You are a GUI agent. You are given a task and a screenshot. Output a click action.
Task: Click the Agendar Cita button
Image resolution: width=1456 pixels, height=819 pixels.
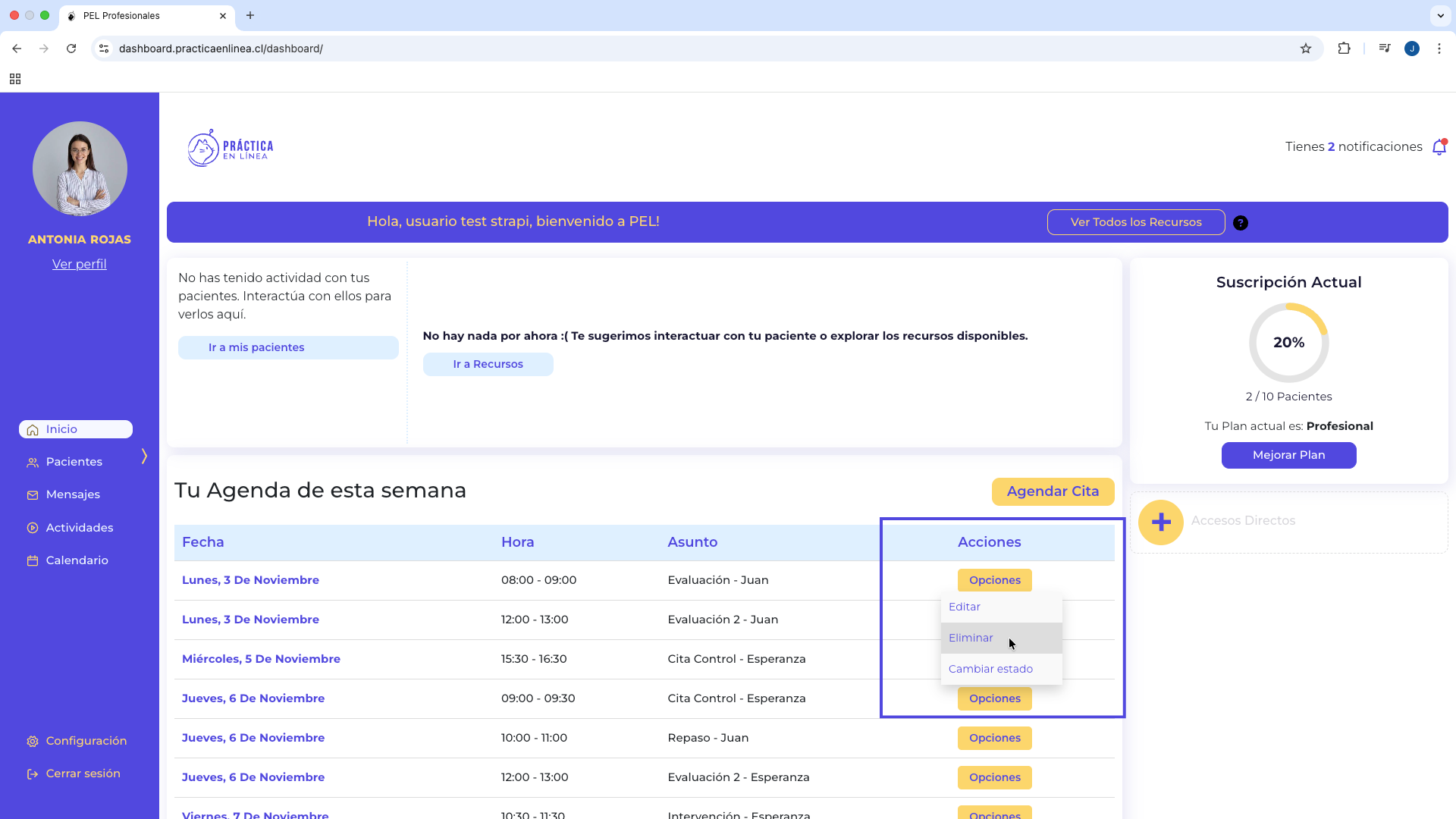coord(1053,491)
